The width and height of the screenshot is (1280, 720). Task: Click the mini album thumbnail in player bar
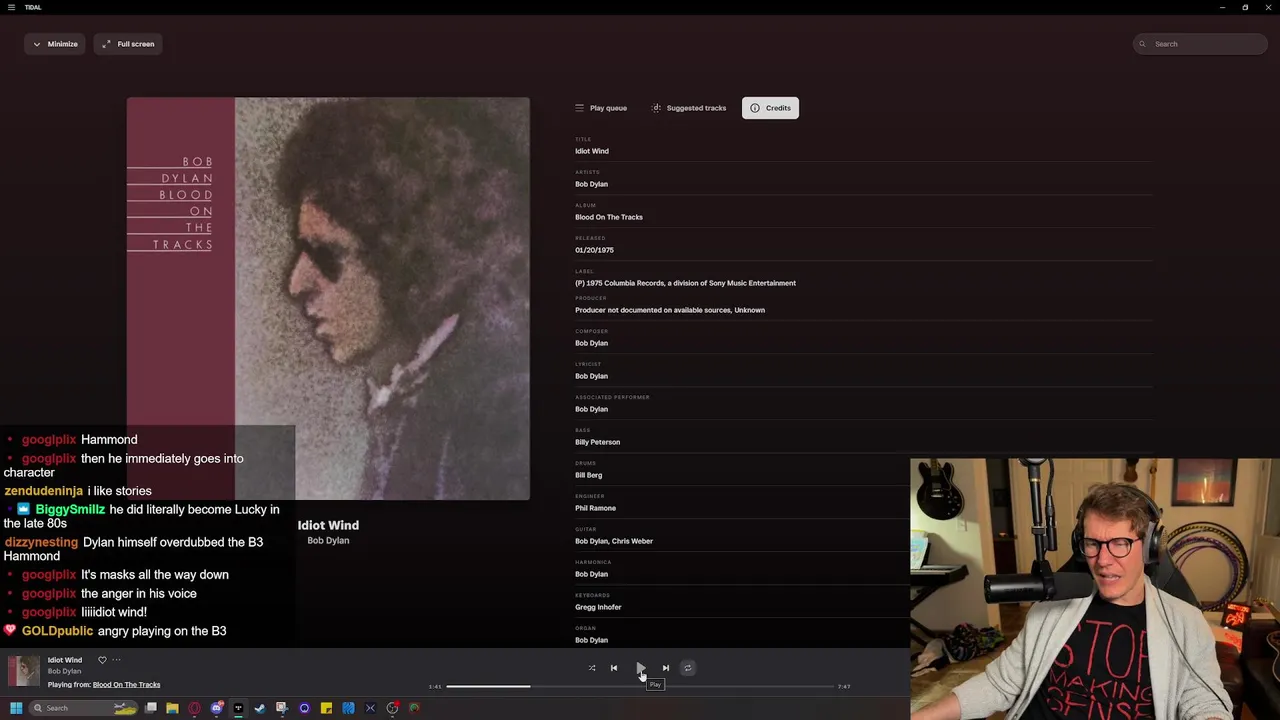coord(24,672)
